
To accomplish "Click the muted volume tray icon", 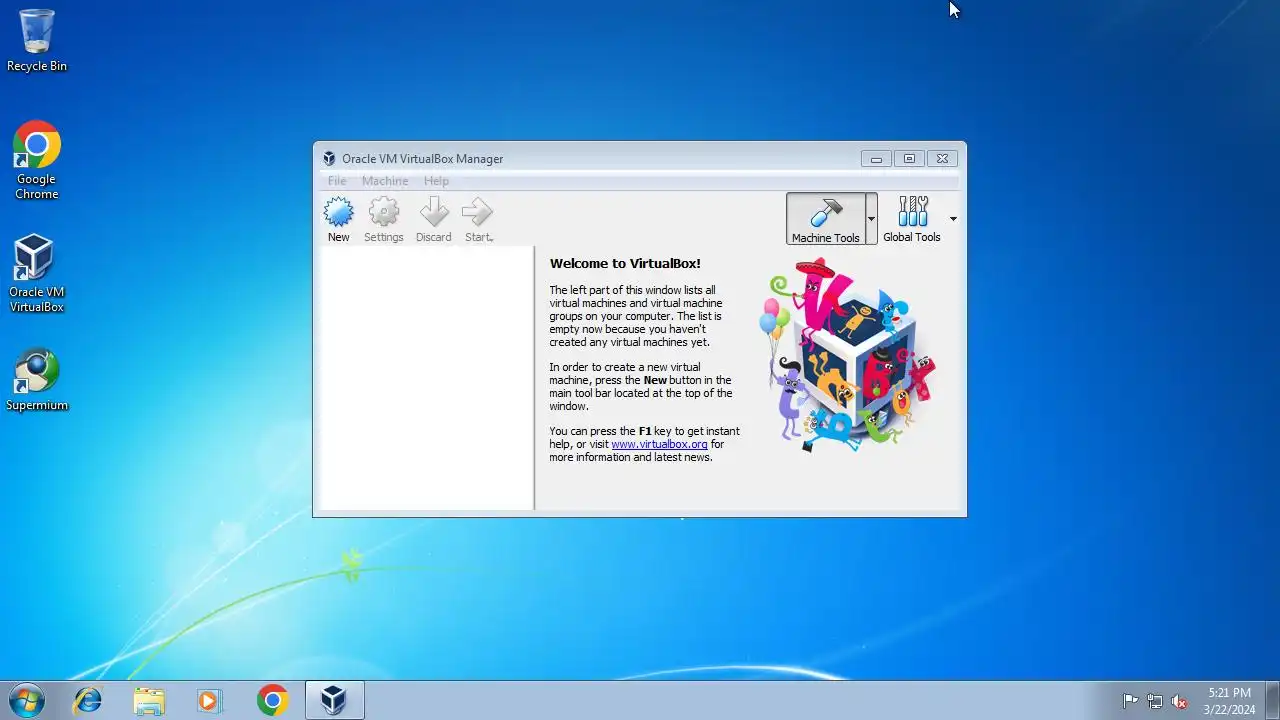I will coord(1179,701).
